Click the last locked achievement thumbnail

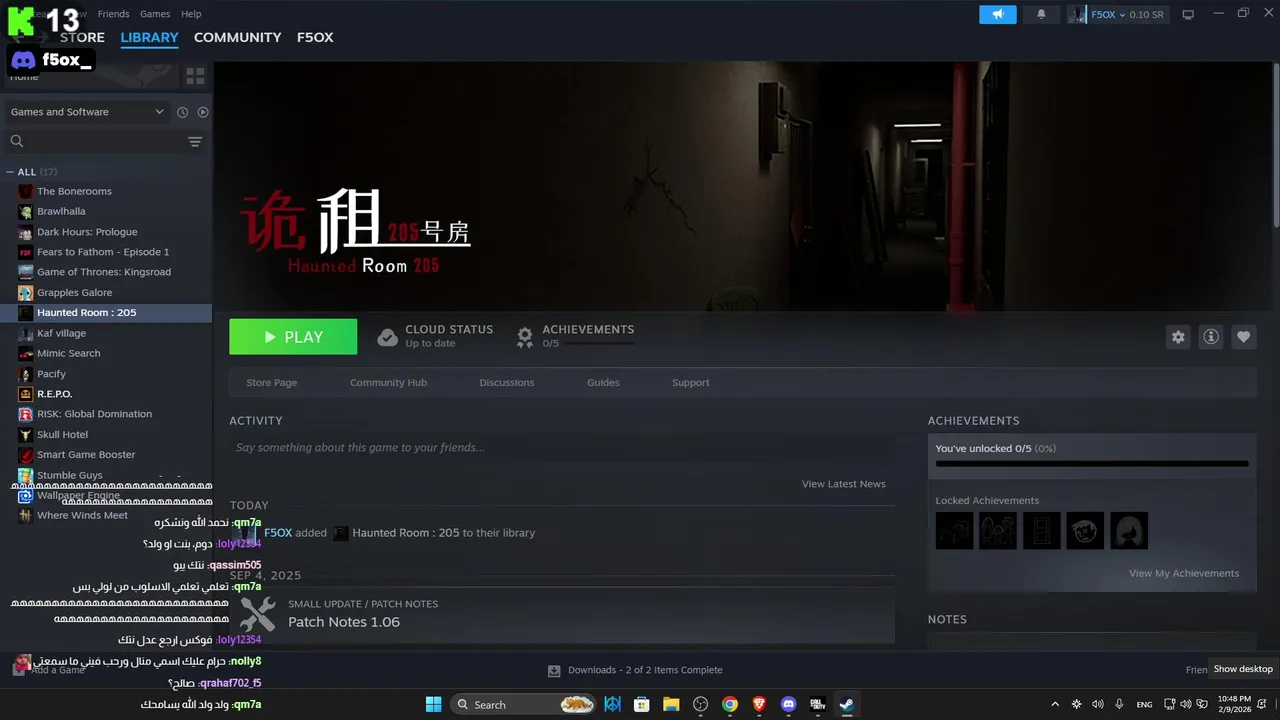pyautogui.click(x=1129, y=531)
